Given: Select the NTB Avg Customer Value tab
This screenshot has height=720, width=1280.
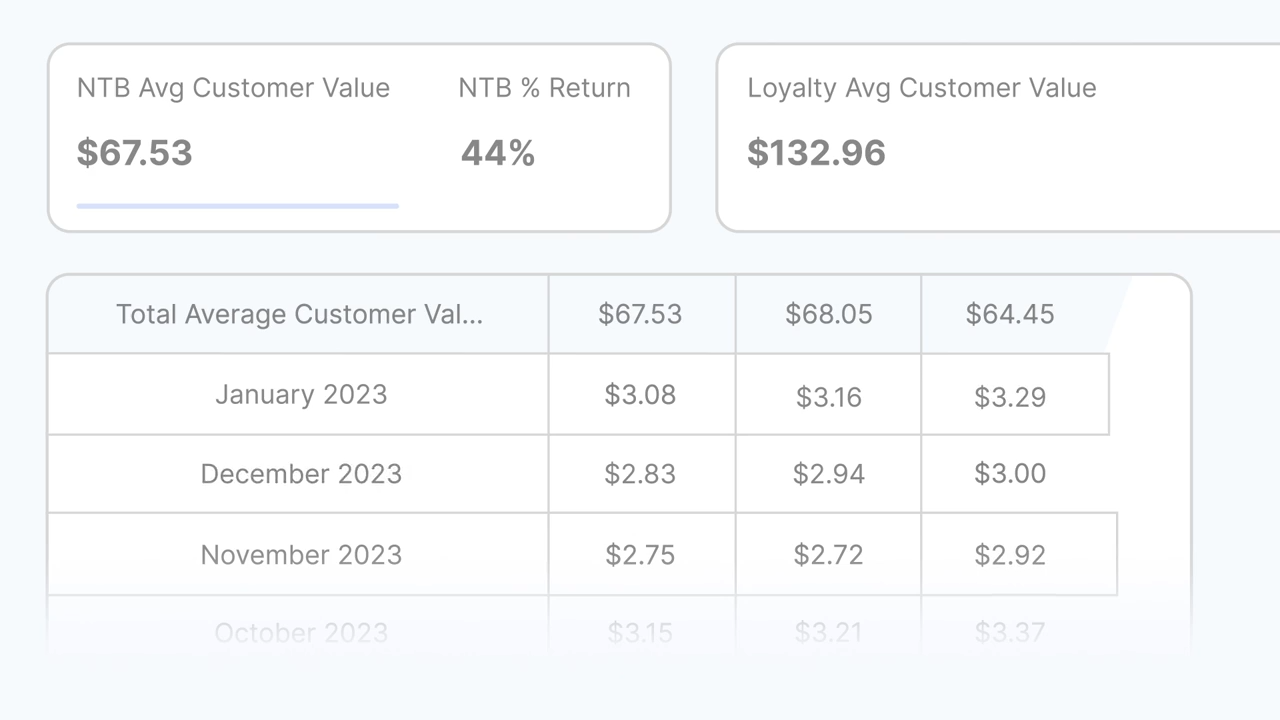Looking at the screenshot, I should pyautogui.click(x=233, y=88).
